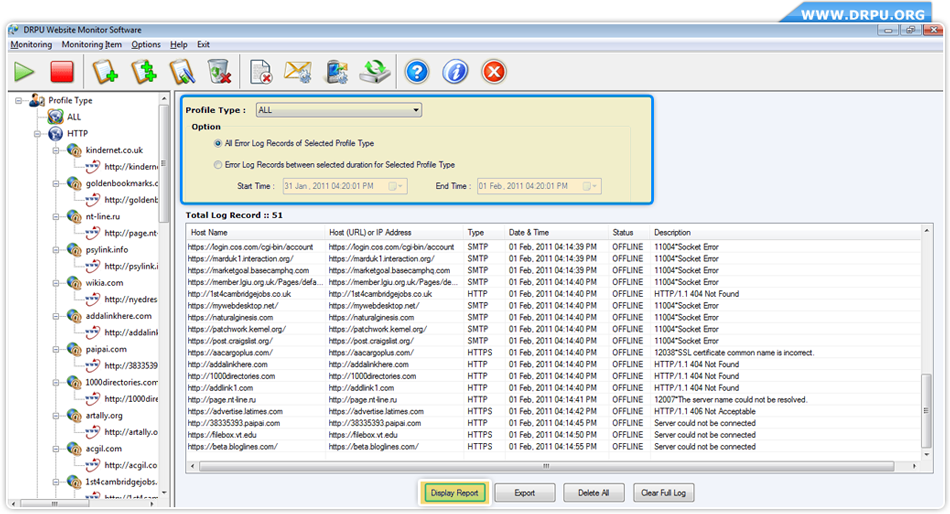Collapse the Profile Type root node

pyautogui.click(x=19, y=101)
